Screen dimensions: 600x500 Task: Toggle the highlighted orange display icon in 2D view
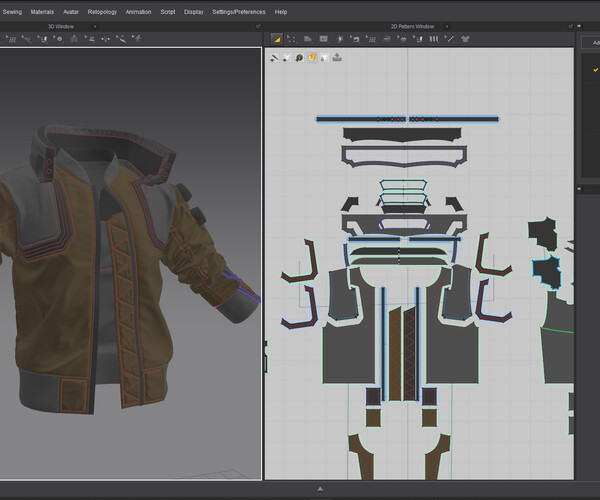coord(312,58)
